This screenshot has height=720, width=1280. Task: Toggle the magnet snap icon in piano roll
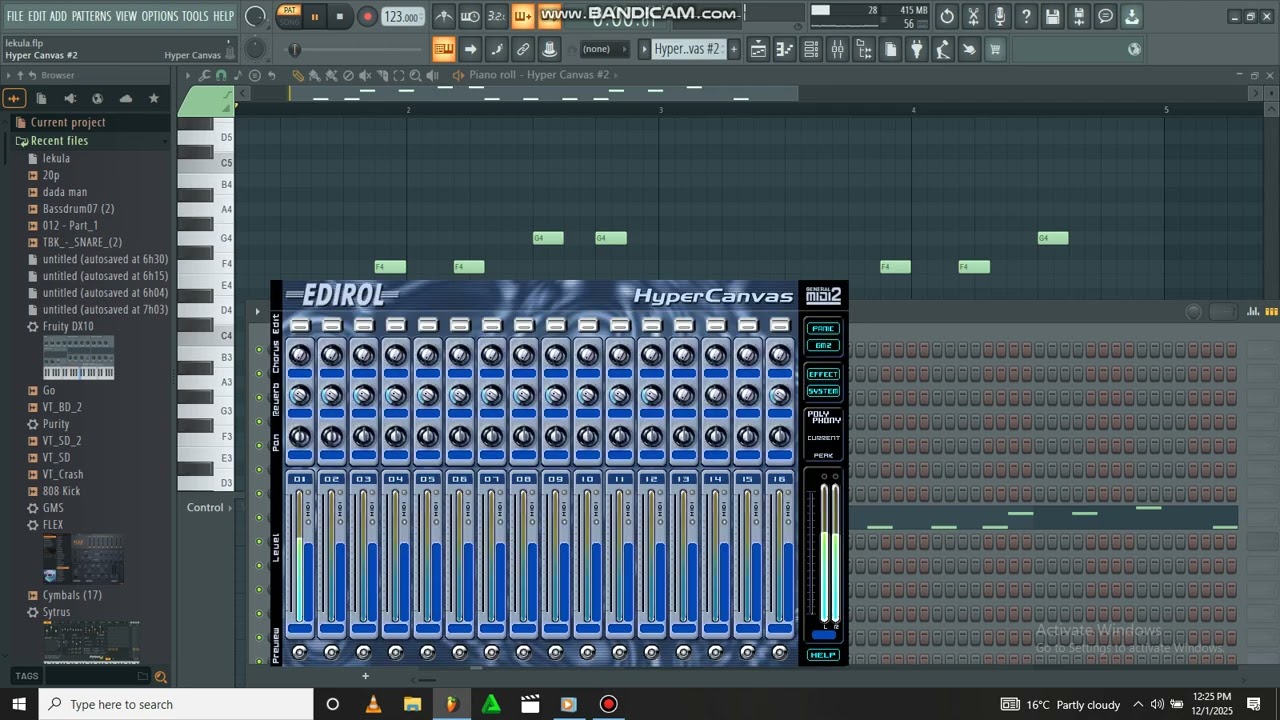coord(221,75)
